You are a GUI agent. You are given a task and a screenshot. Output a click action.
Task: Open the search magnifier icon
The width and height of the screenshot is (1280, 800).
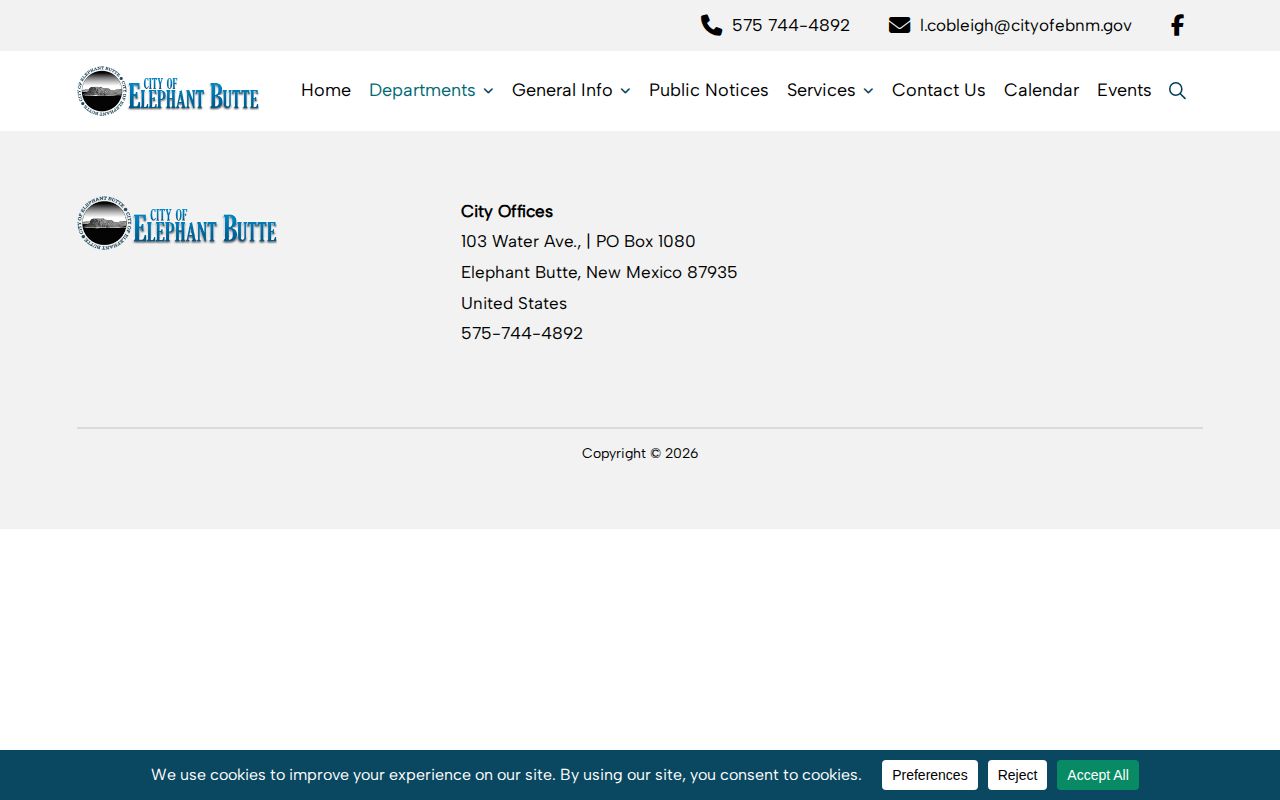click(x=1177, y=91)
